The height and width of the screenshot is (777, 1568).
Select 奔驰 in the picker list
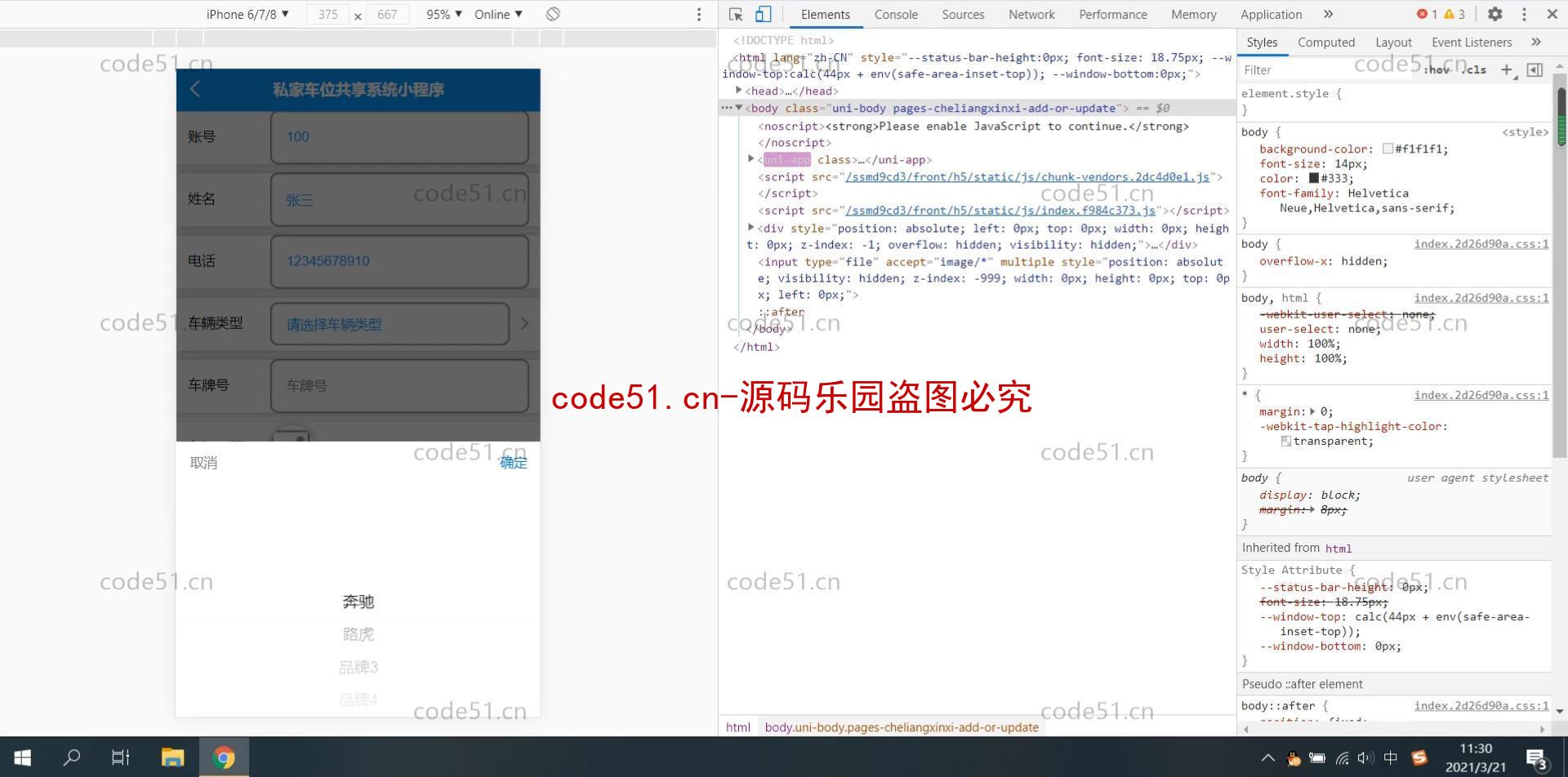(x=359, y=602)
